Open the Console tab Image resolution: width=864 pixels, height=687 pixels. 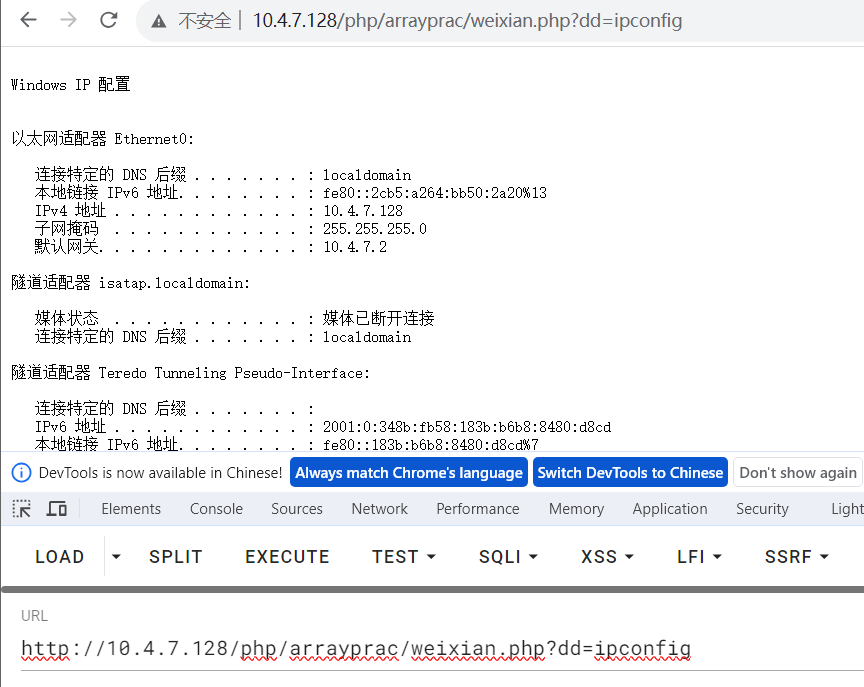coord(217,509)
